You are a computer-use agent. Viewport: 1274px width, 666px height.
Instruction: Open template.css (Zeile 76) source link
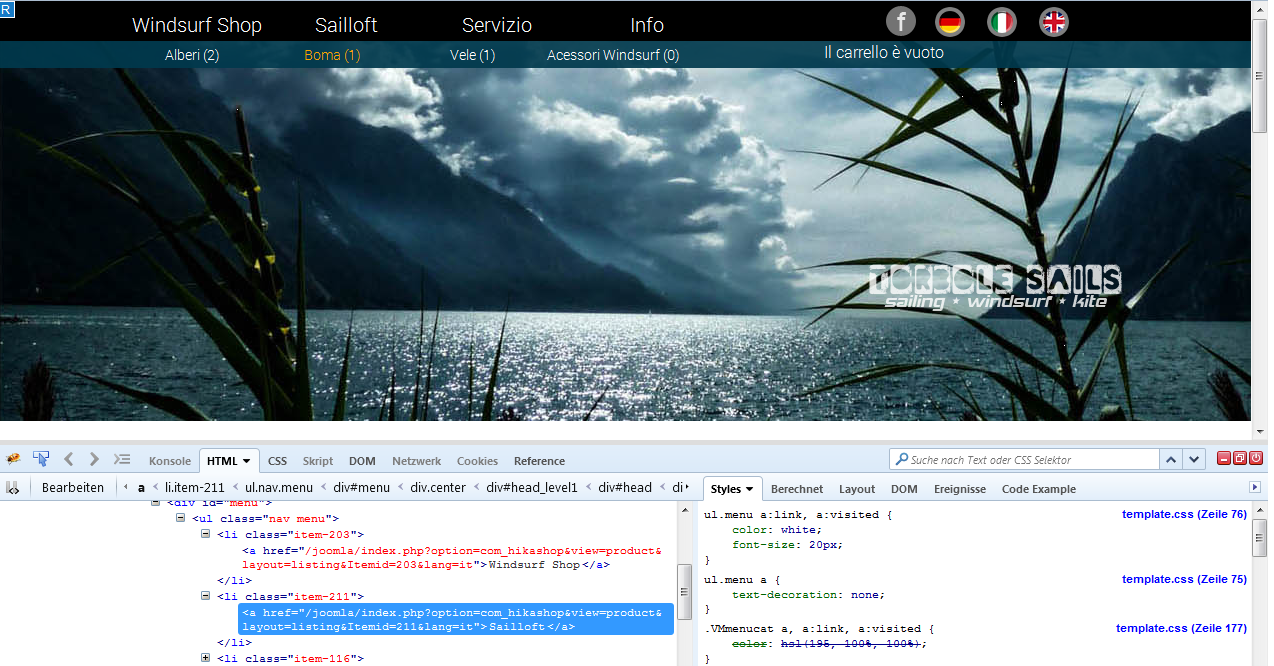pyautogui.click(x=1184, y=514)
